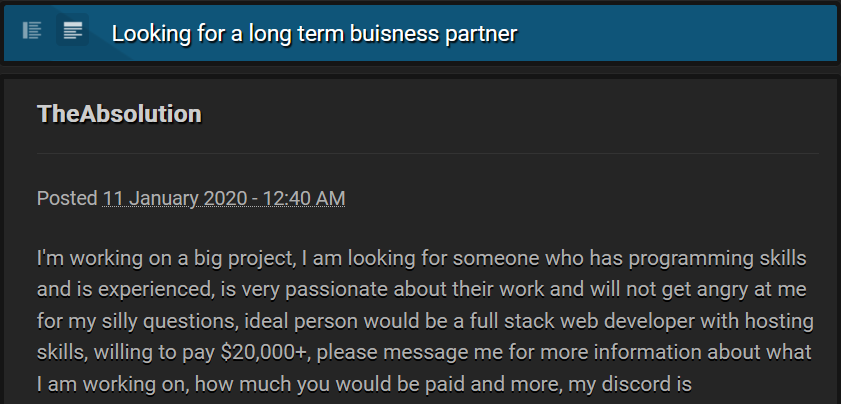Click "hosting" at end of third line
Image resolution: width=841 pixels, height=404 pixels.
pyautogui.click(x=780, y=322)
